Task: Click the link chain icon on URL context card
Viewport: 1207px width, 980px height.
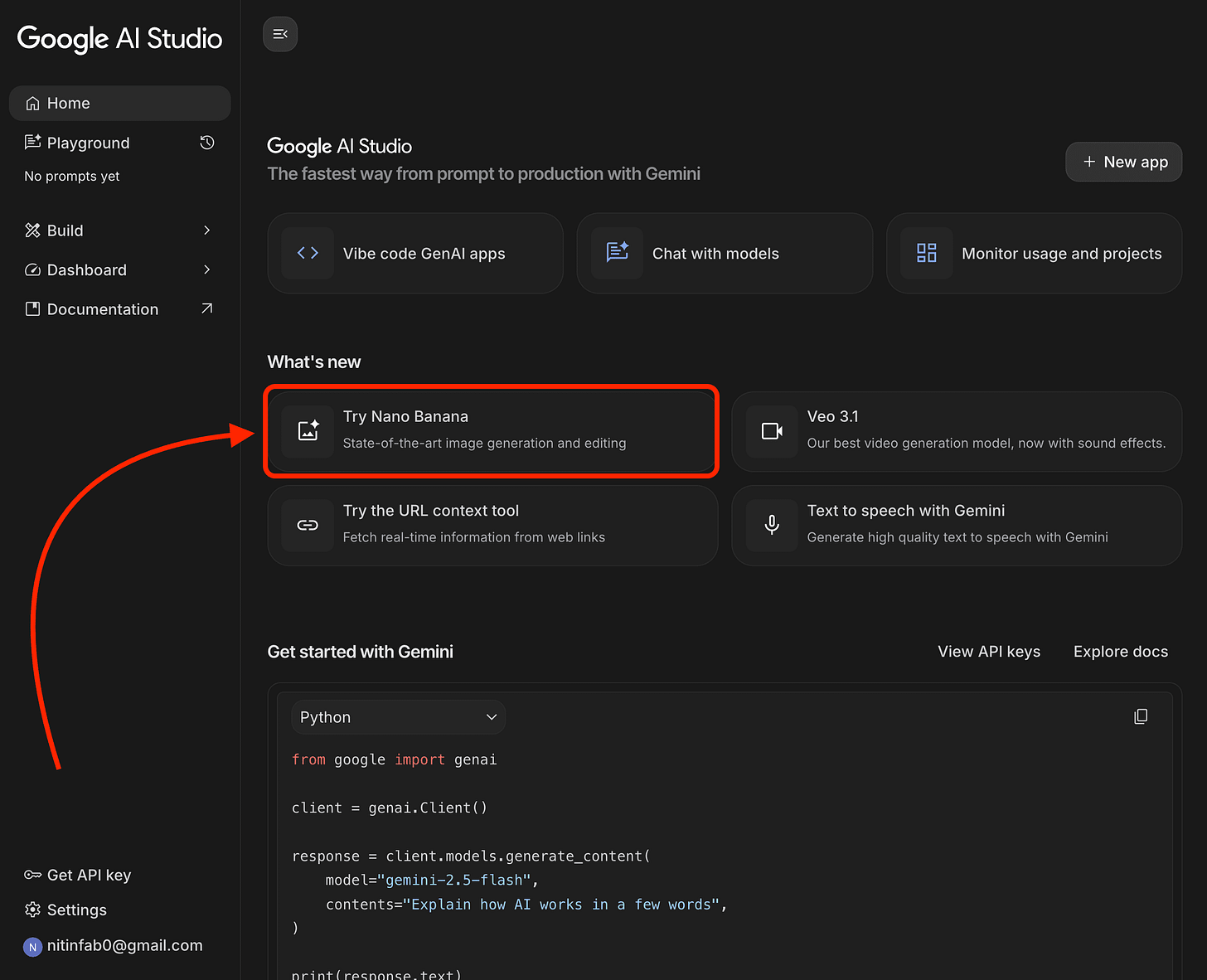Action: tap(308, 526)
